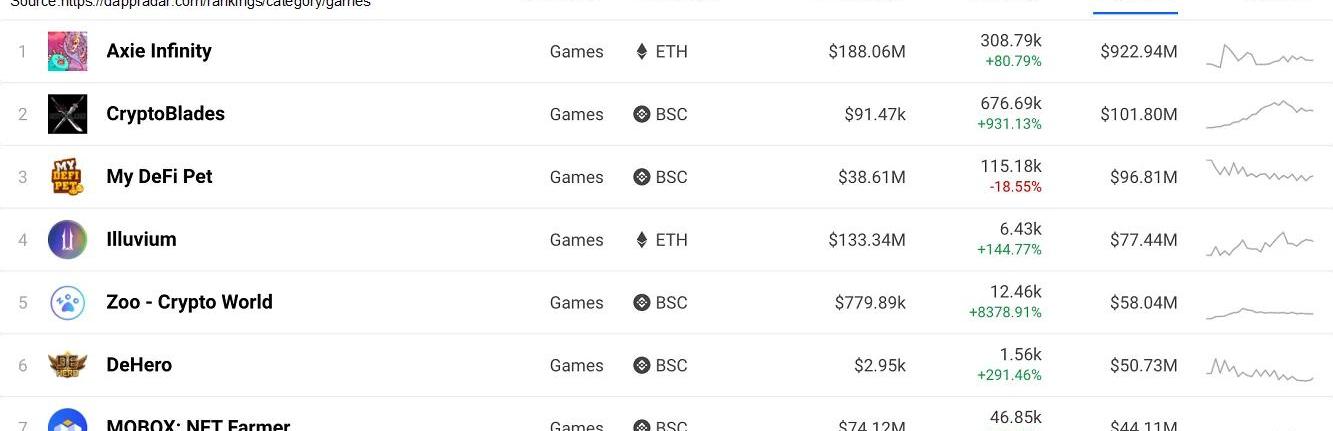1333x431 pixels.
Task: Click the Zoo - Crypto World paw icon
Action: 67,302
